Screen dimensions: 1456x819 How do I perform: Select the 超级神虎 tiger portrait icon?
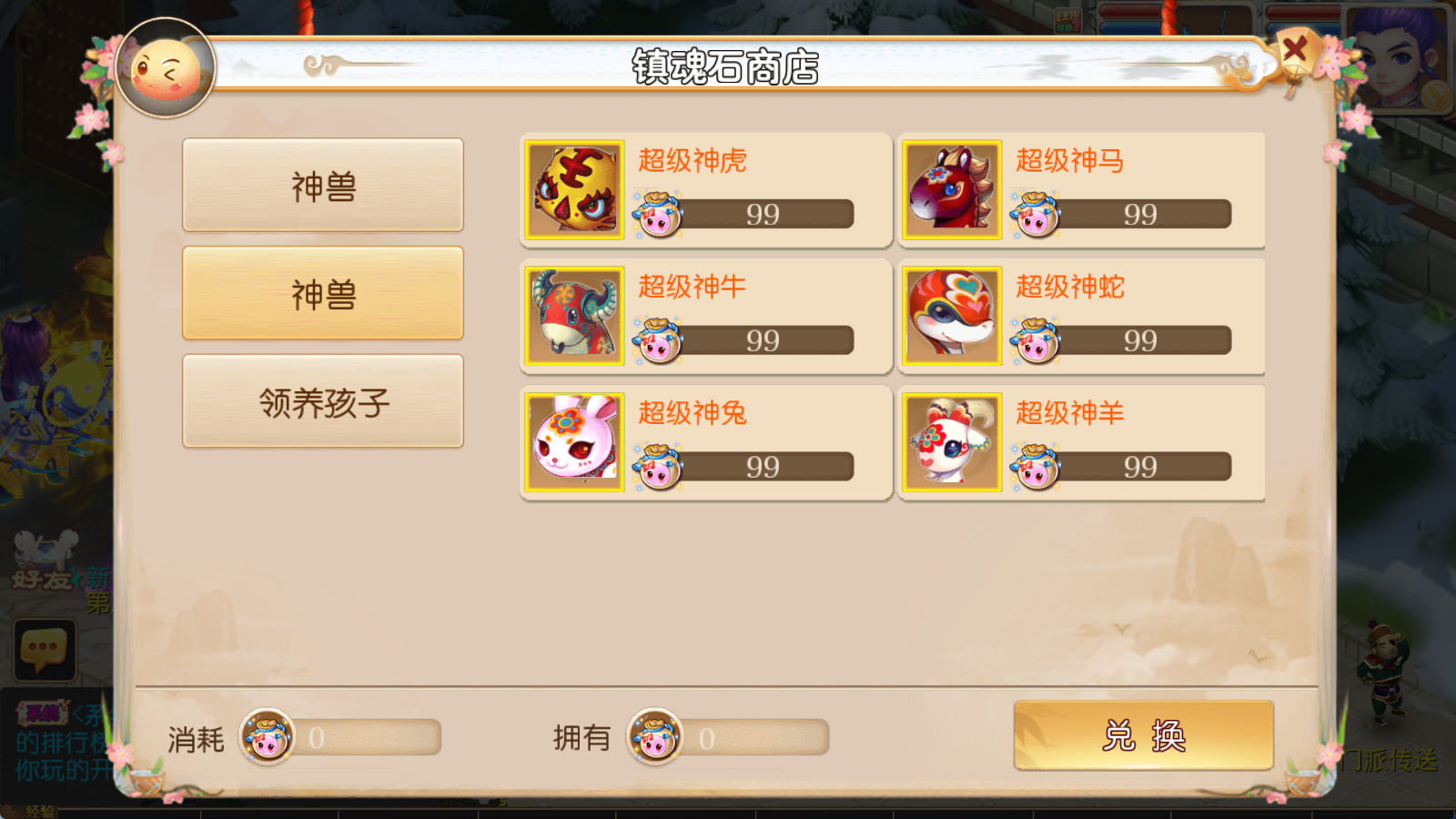[574, 189]
